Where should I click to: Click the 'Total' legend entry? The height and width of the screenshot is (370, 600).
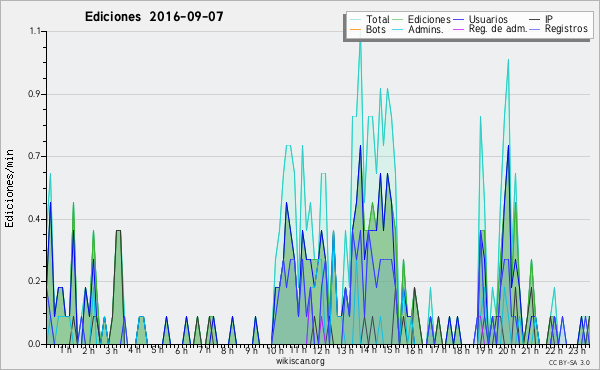pos(370,19)
